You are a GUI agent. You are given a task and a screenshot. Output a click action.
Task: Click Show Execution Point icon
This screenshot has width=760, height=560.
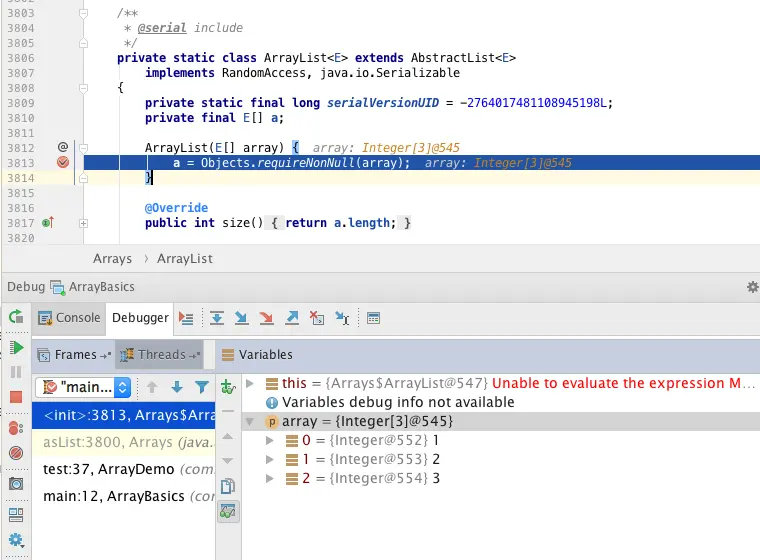pyautogui.click(x=186, y=319)
